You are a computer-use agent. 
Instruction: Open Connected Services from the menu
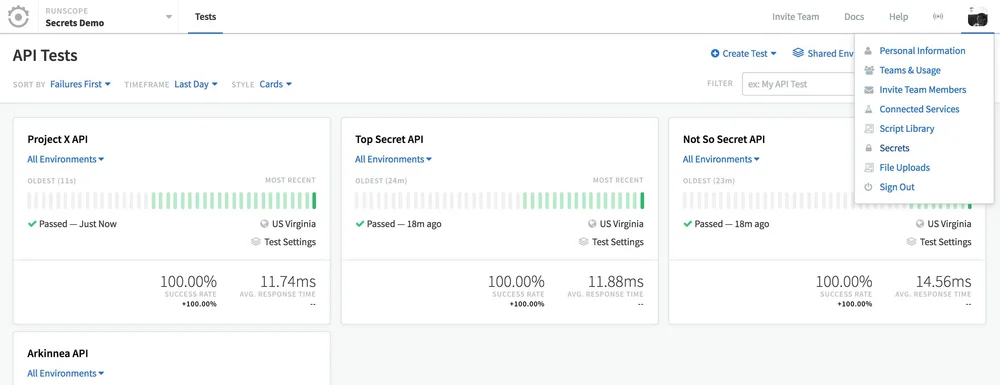[919, 109]
